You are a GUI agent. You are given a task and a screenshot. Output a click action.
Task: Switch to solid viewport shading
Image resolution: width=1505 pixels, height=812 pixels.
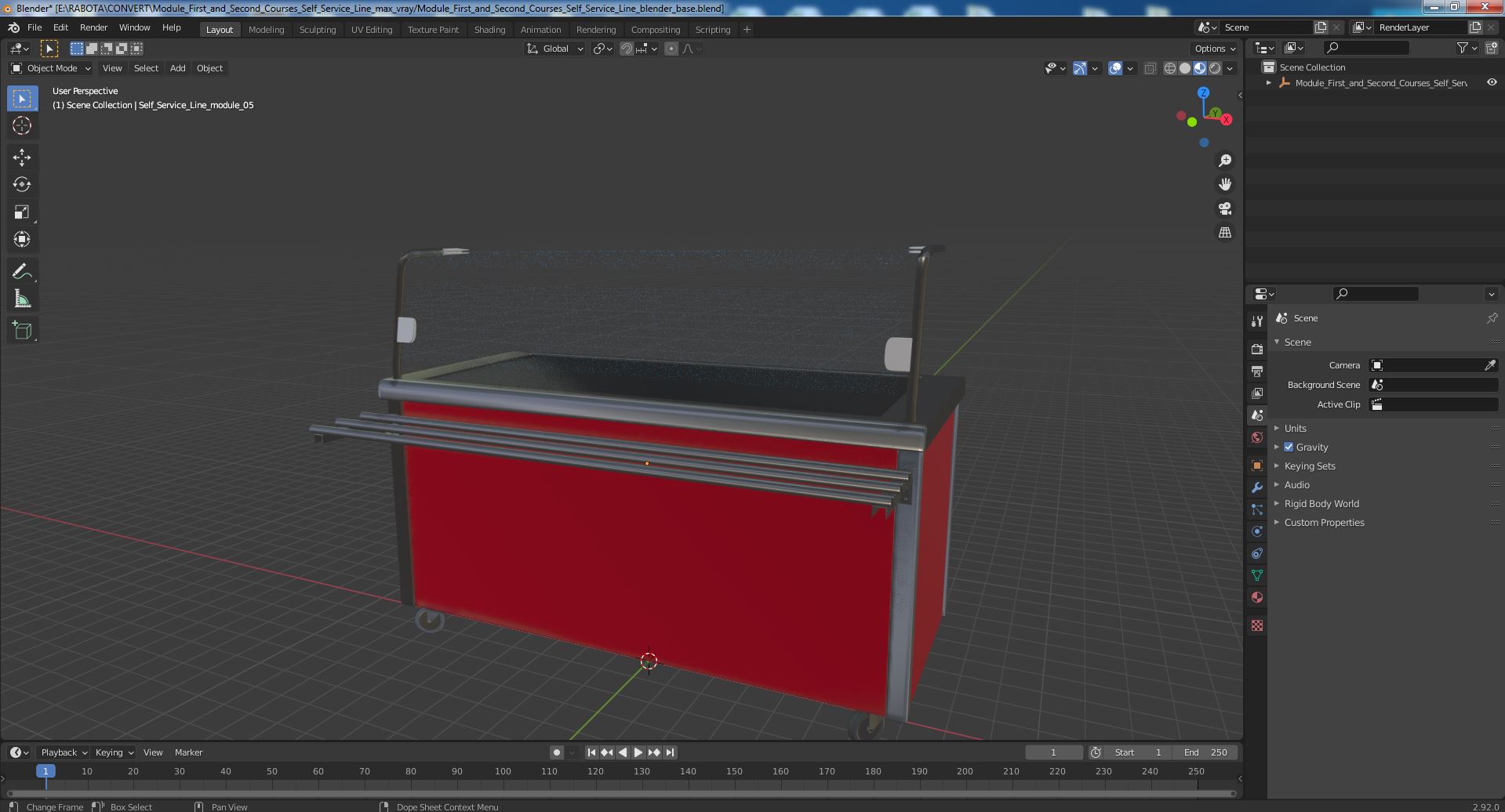click(1185, 68)
